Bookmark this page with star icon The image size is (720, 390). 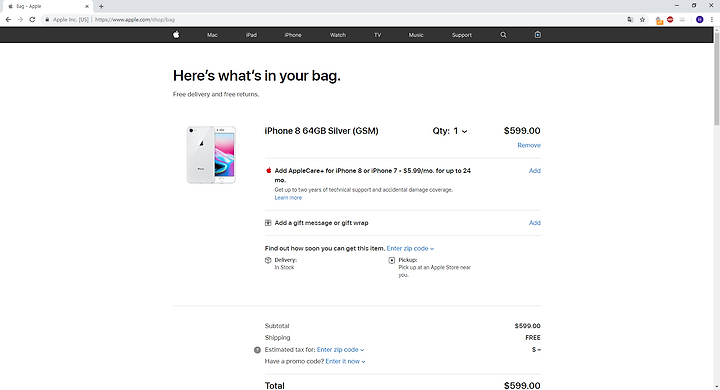click(x=642, y=19)
